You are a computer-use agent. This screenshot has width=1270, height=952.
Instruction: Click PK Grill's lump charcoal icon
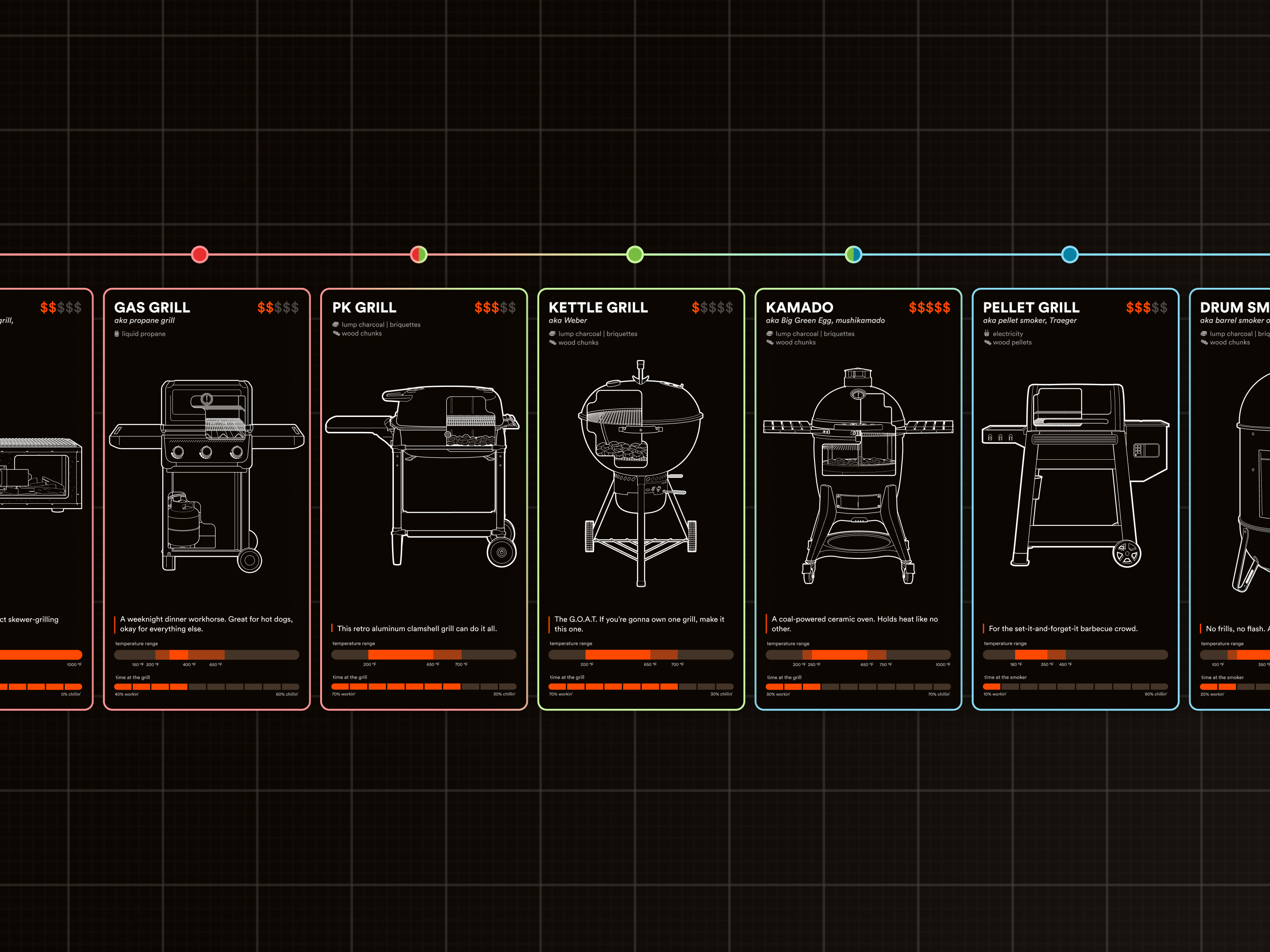(x=335, y=324)
